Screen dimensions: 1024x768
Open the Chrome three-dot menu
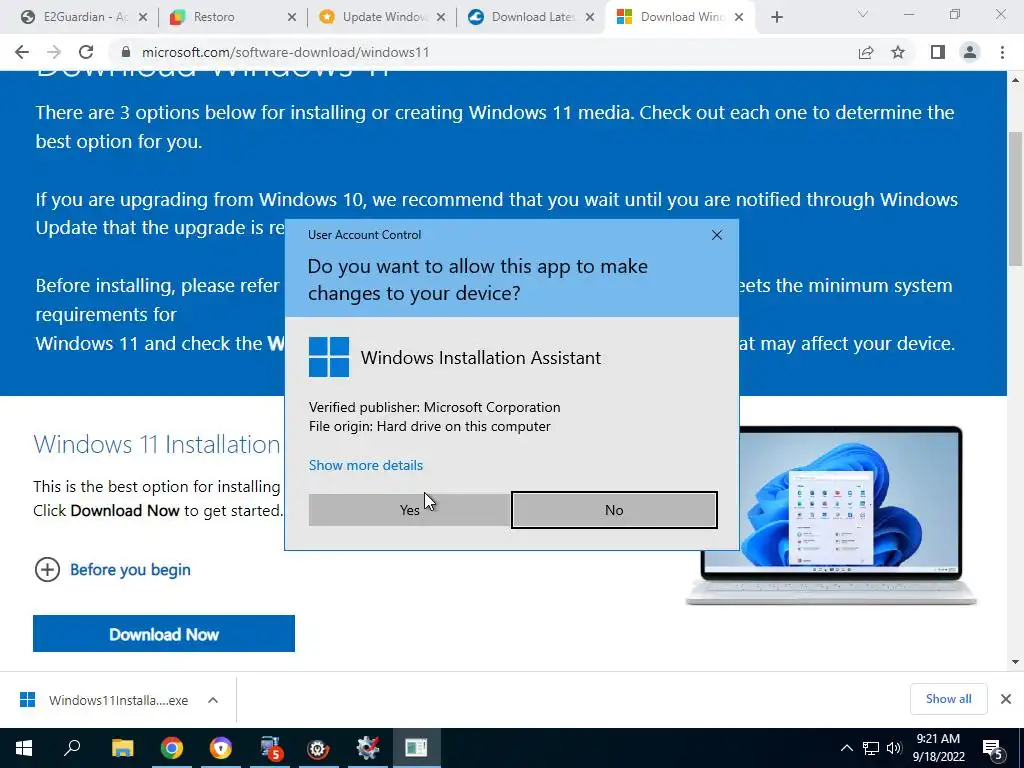(x=1002, y=52)
